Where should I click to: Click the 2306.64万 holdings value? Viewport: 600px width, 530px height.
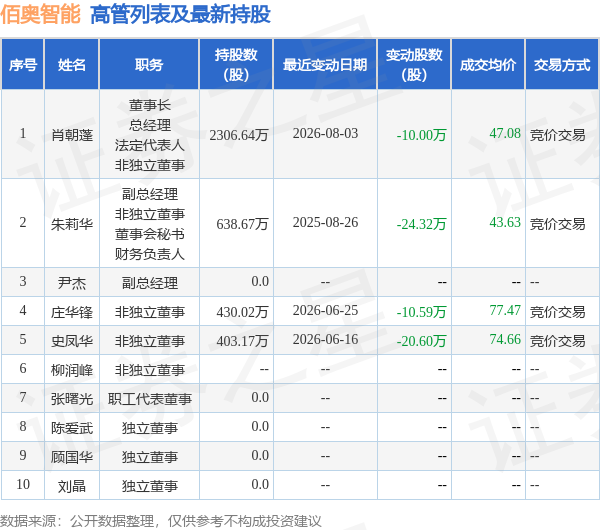click(x=239, y=135)
